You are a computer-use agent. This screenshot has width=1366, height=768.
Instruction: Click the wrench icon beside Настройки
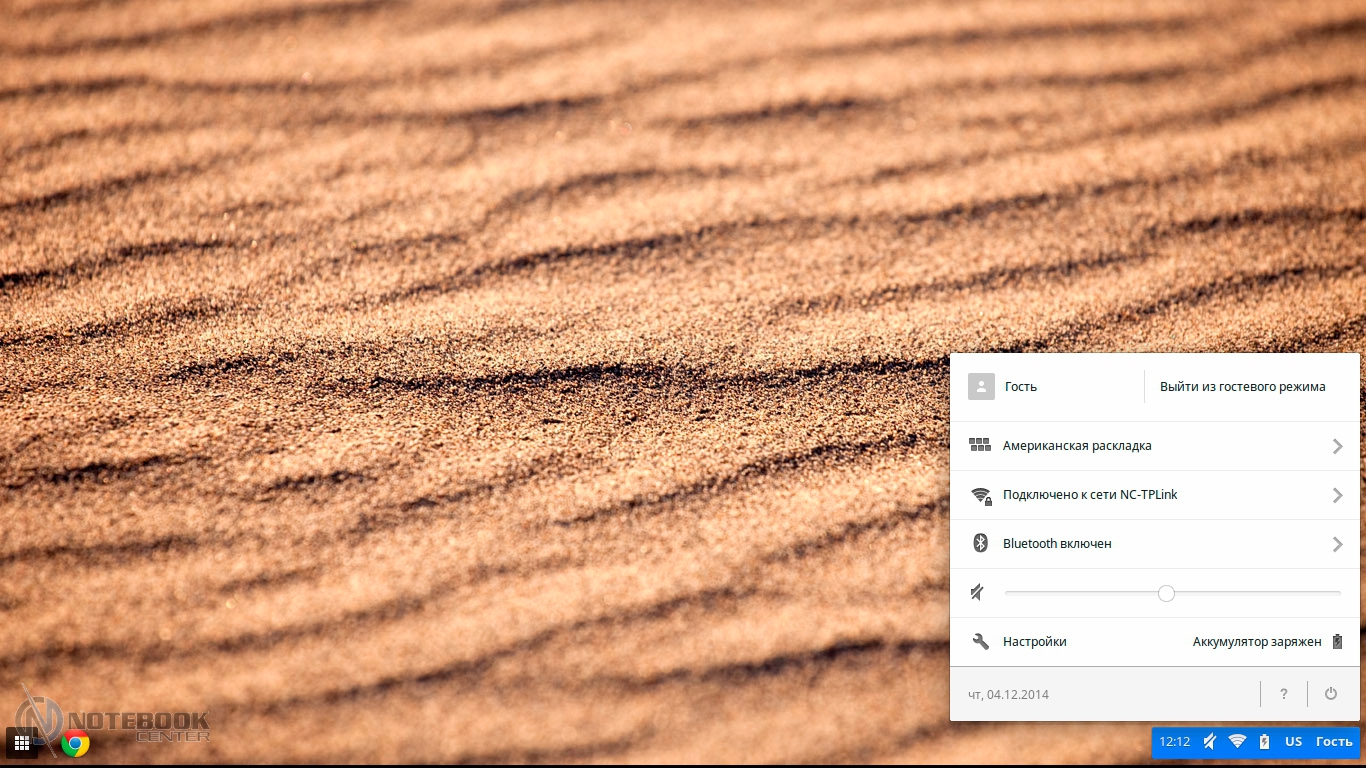(980, 642)
